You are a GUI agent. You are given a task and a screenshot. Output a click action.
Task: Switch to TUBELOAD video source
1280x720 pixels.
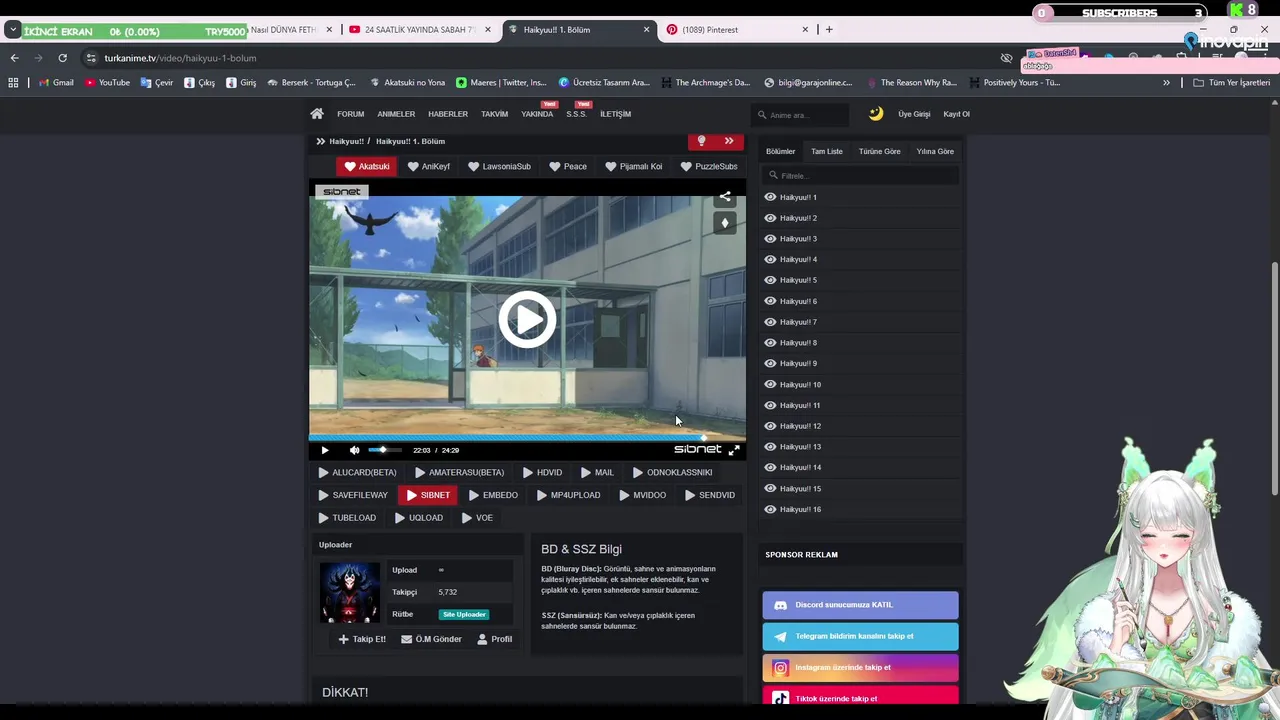[347, 518]
